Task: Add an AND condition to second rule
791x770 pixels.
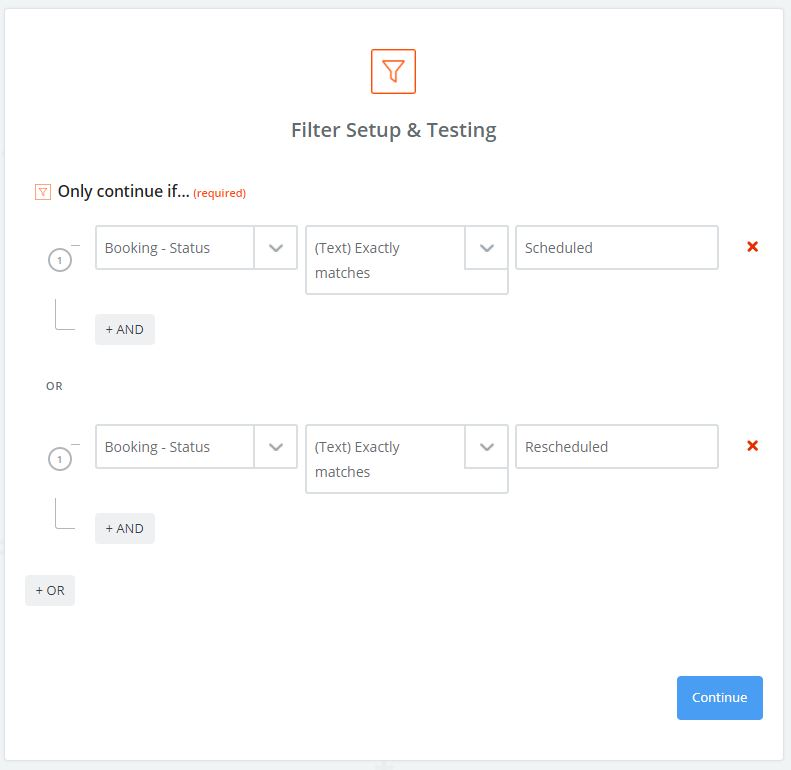Action: point(125,528)
